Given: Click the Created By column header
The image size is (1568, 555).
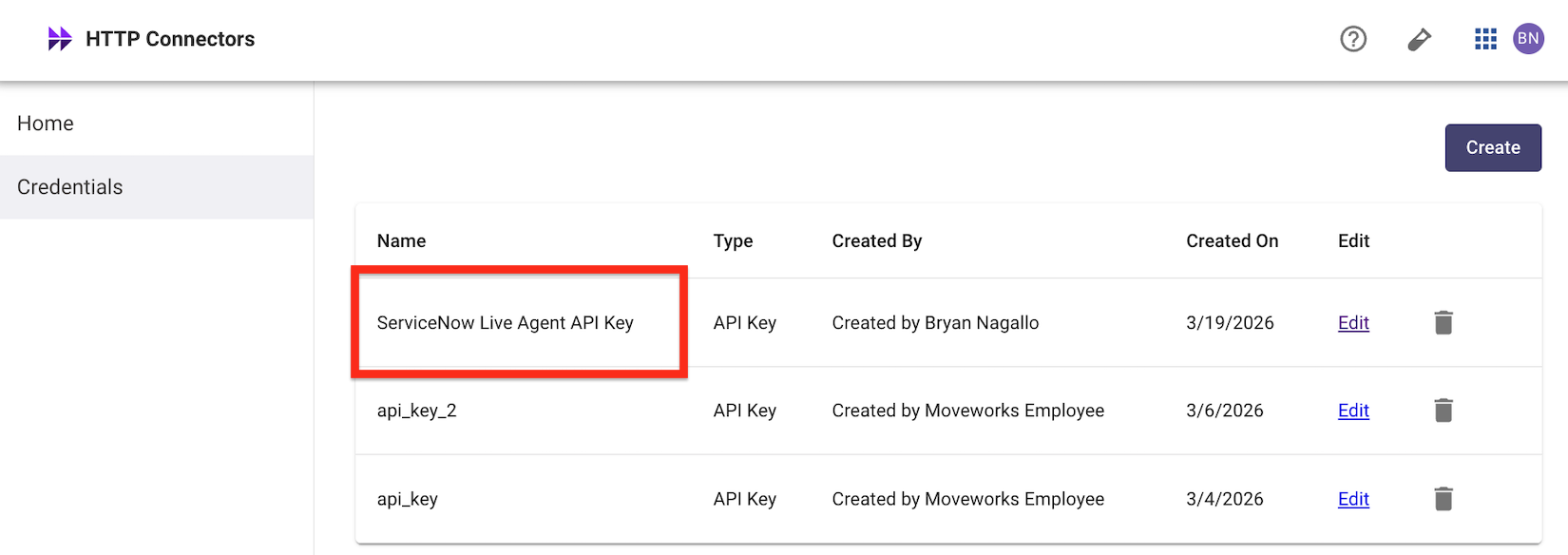Looking at the screenshot, I should 876,241.
